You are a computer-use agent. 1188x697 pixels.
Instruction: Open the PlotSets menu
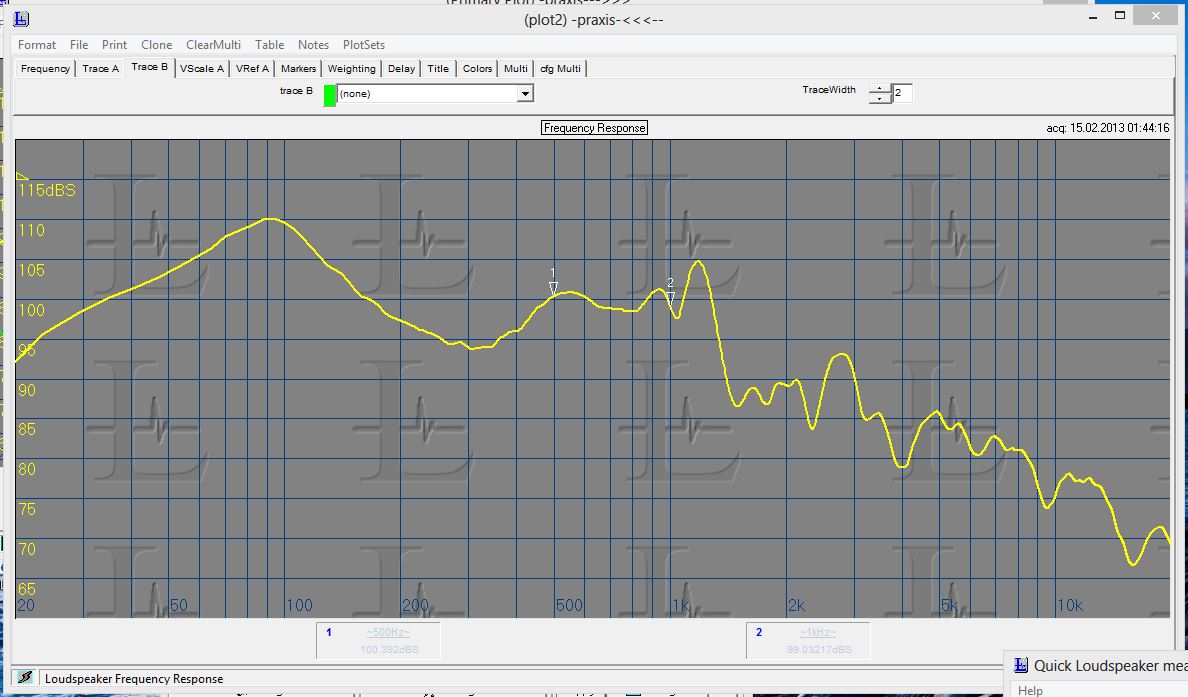pyautogui.click(x=364, y=45)
